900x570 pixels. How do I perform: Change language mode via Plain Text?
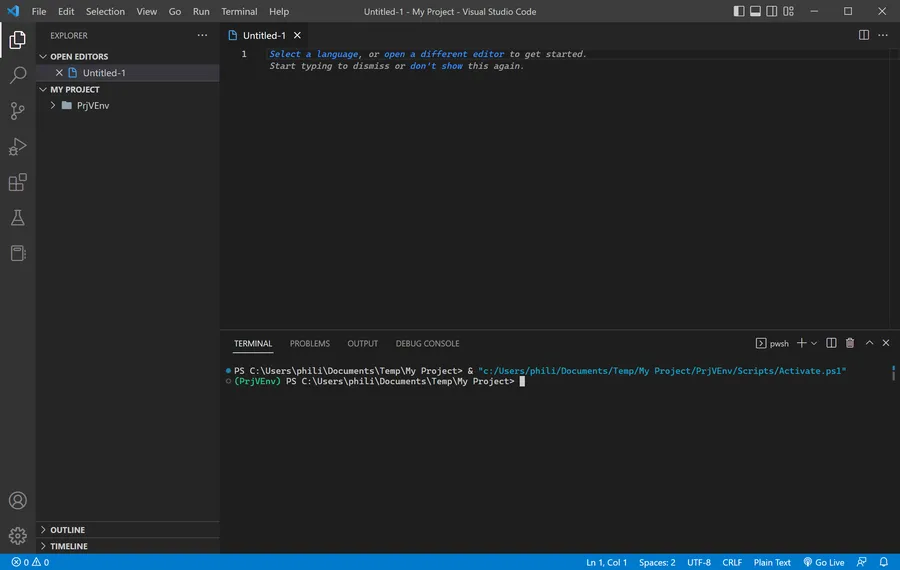771,562
